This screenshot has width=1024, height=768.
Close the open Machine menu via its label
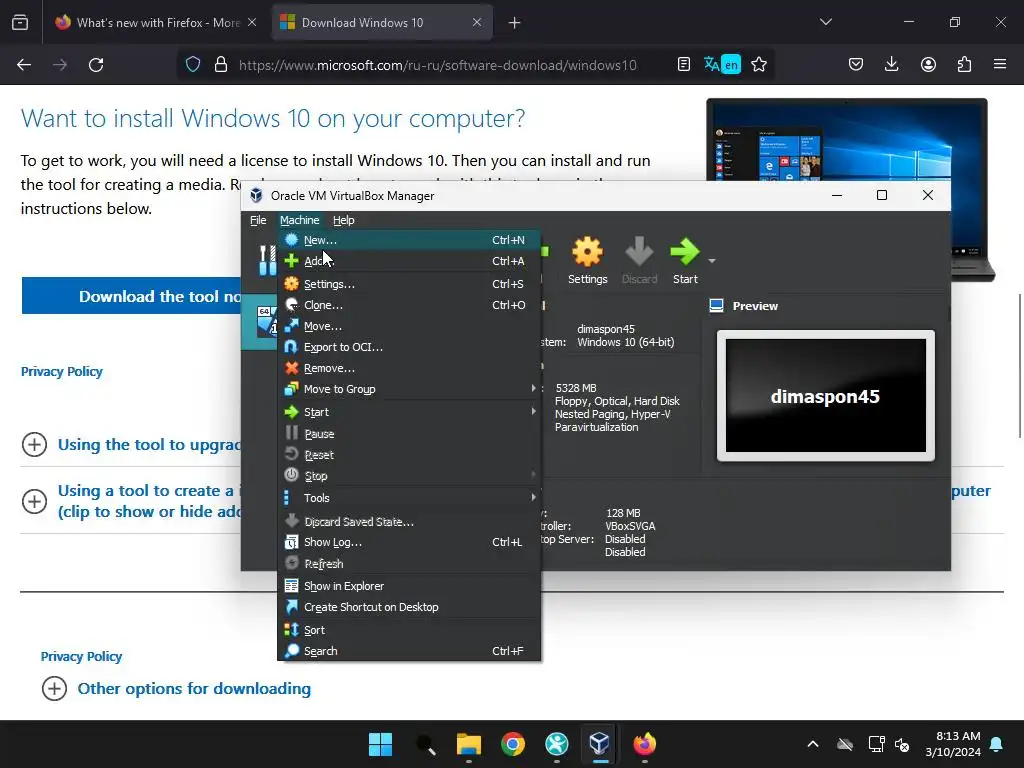(x=300, y=220)
